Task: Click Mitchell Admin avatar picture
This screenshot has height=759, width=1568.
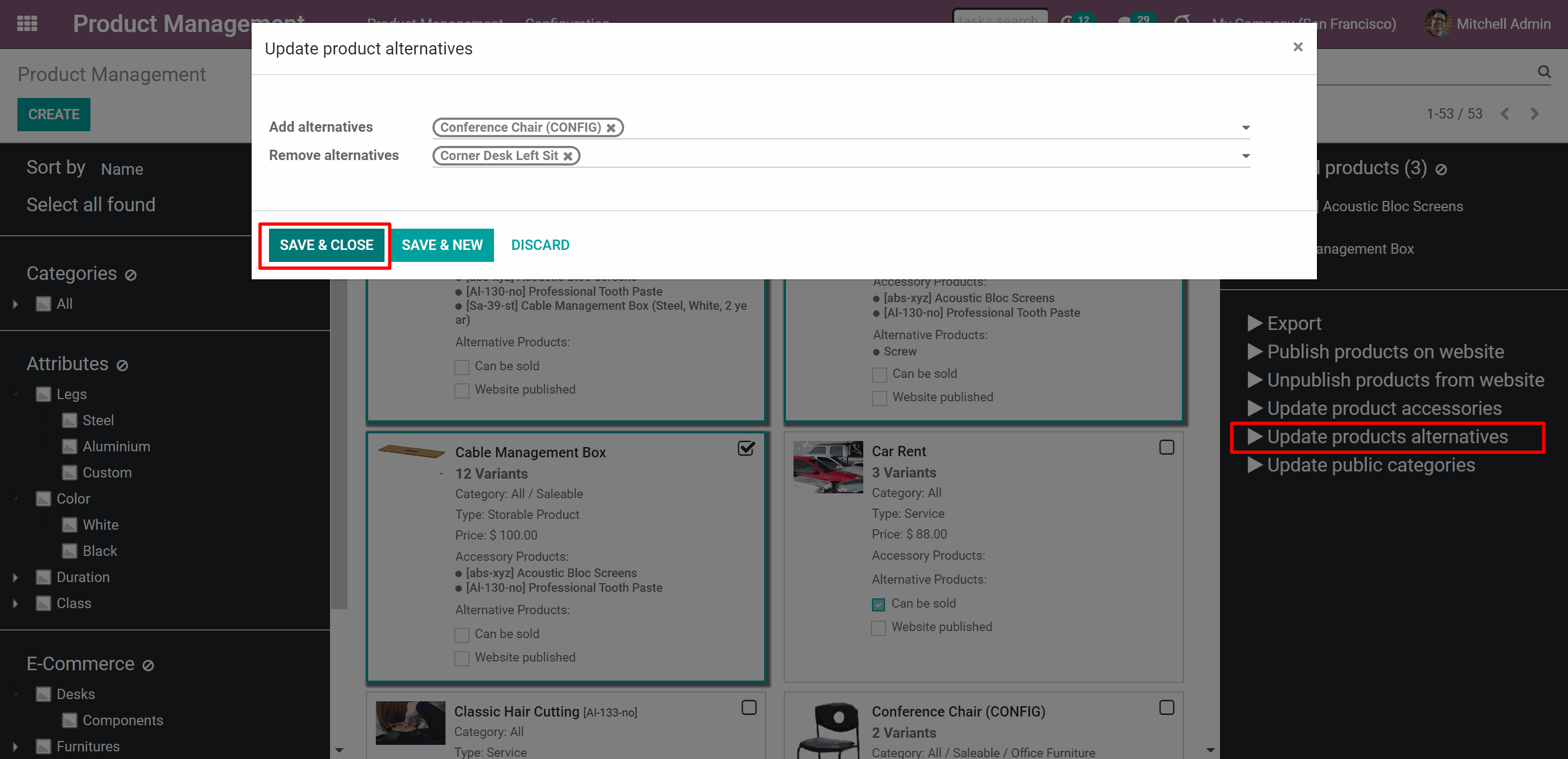Action: (1437, 24)
